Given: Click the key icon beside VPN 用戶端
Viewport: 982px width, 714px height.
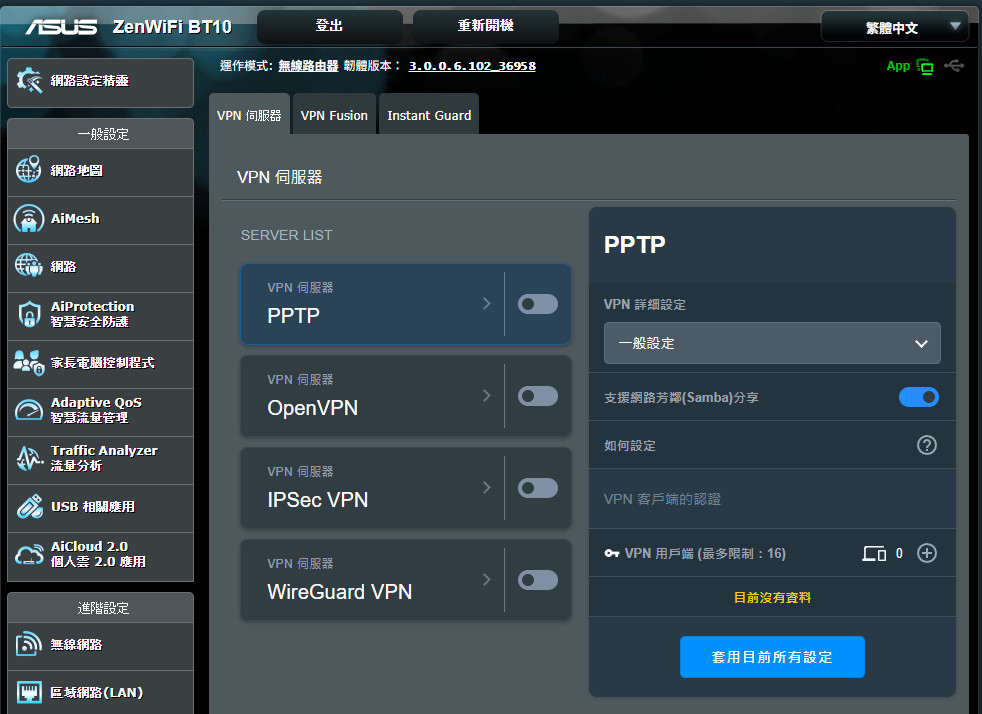Looking at the screenshot, I should (612, 554).
